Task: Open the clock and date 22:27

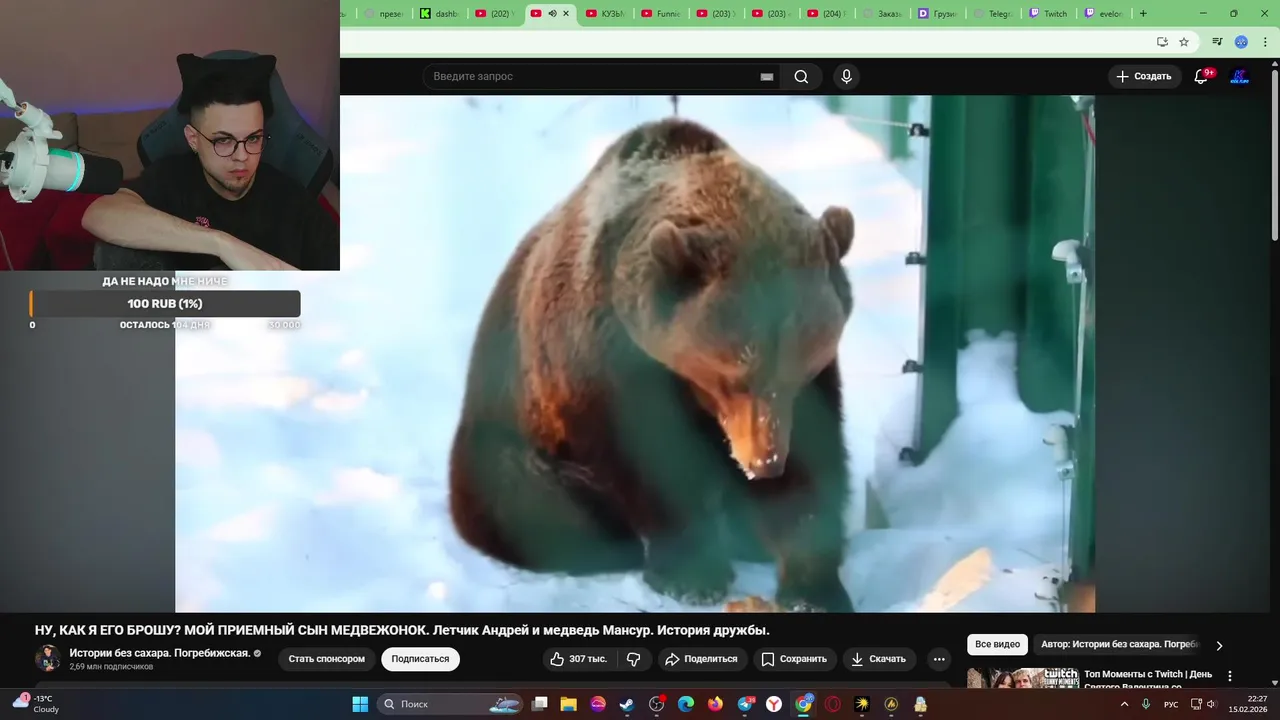Action: pyautogui.click(x=1247, y=704)
